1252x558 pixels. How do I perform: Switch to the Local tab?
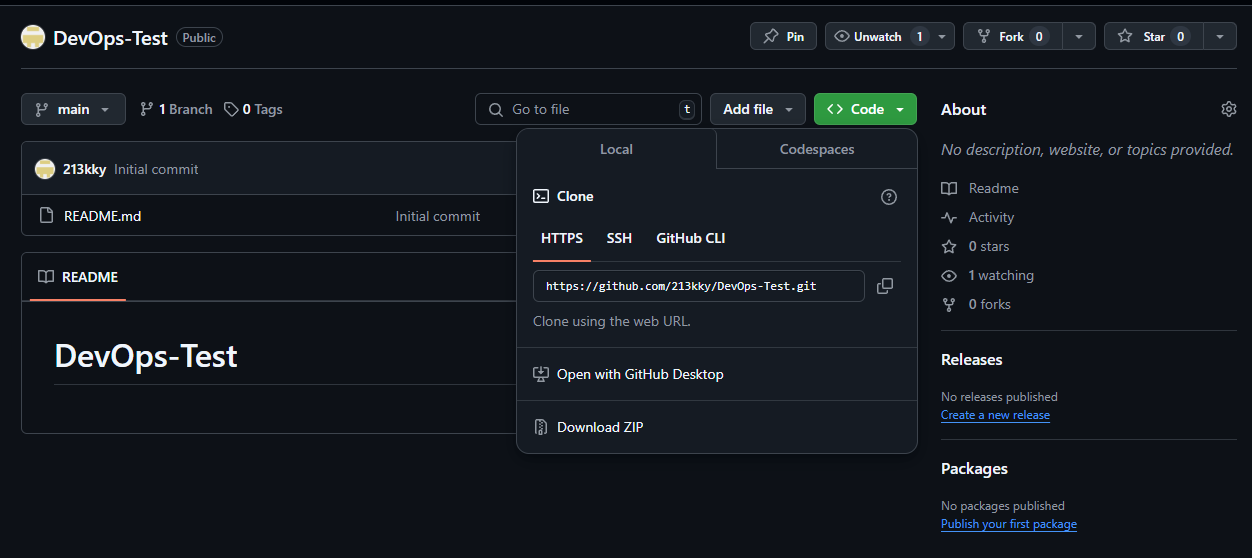click(x=616, y=149)
